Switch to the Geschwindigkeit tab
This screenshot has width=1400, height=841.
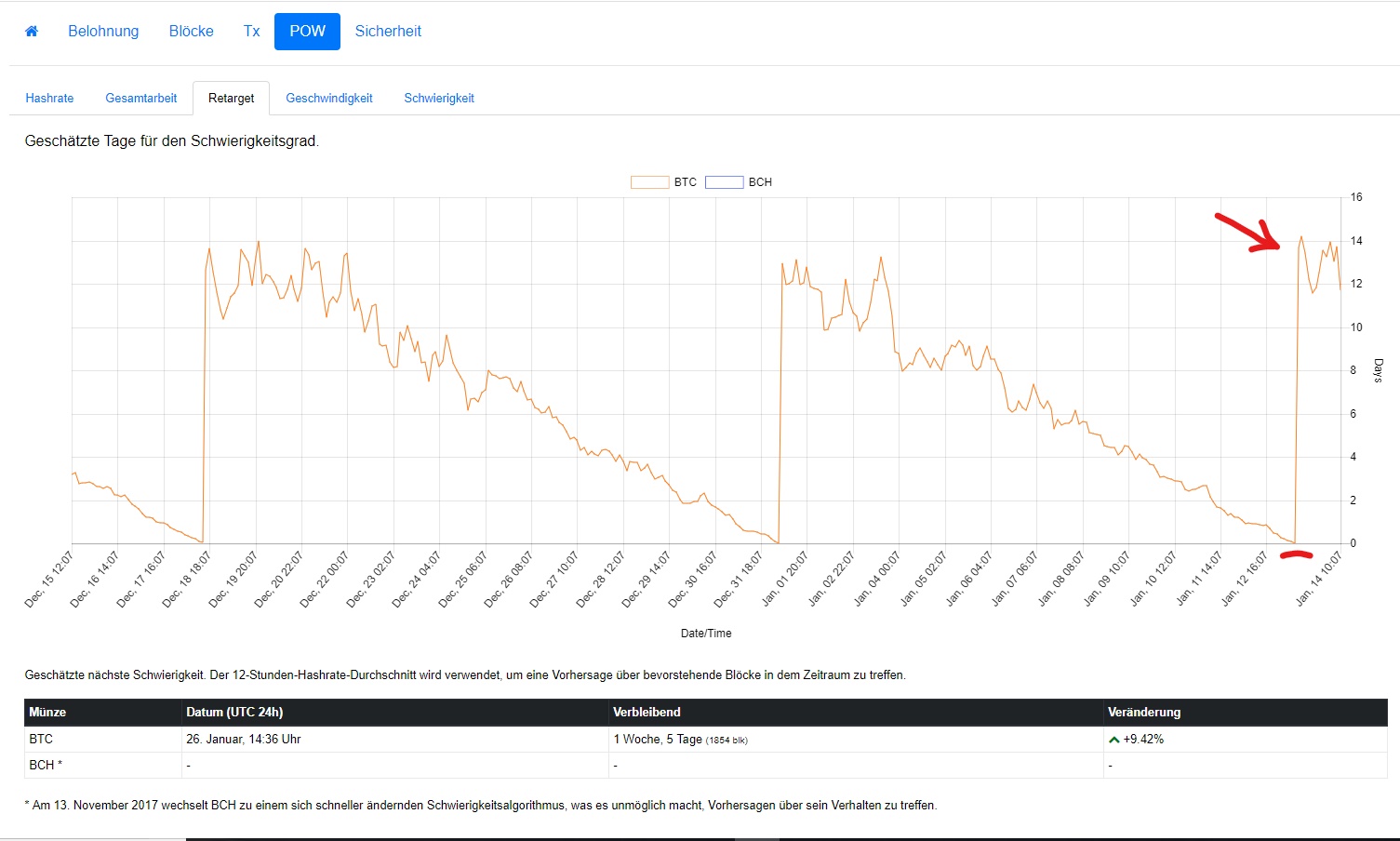pyautogui.click(x=329, y=98)
